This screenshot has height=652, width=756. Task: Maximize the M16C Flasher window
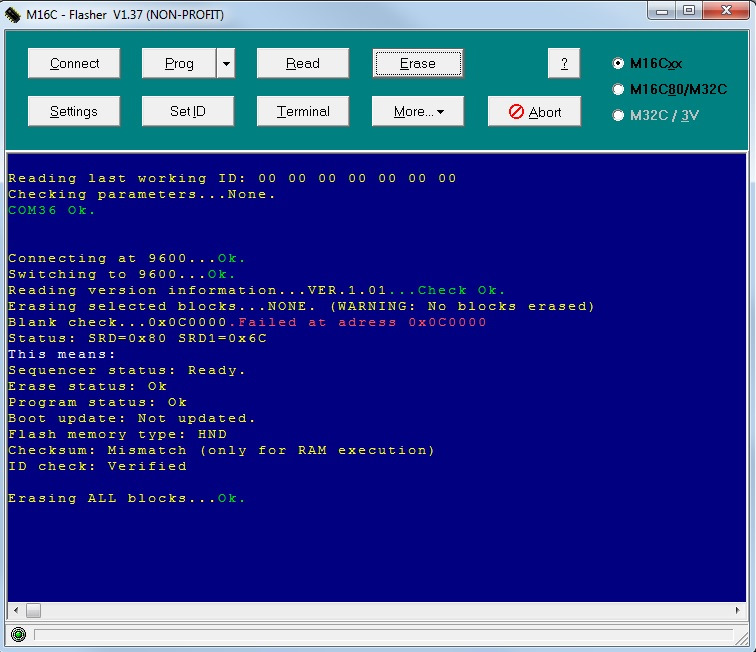pyautogui.click(x=689, y=11)
